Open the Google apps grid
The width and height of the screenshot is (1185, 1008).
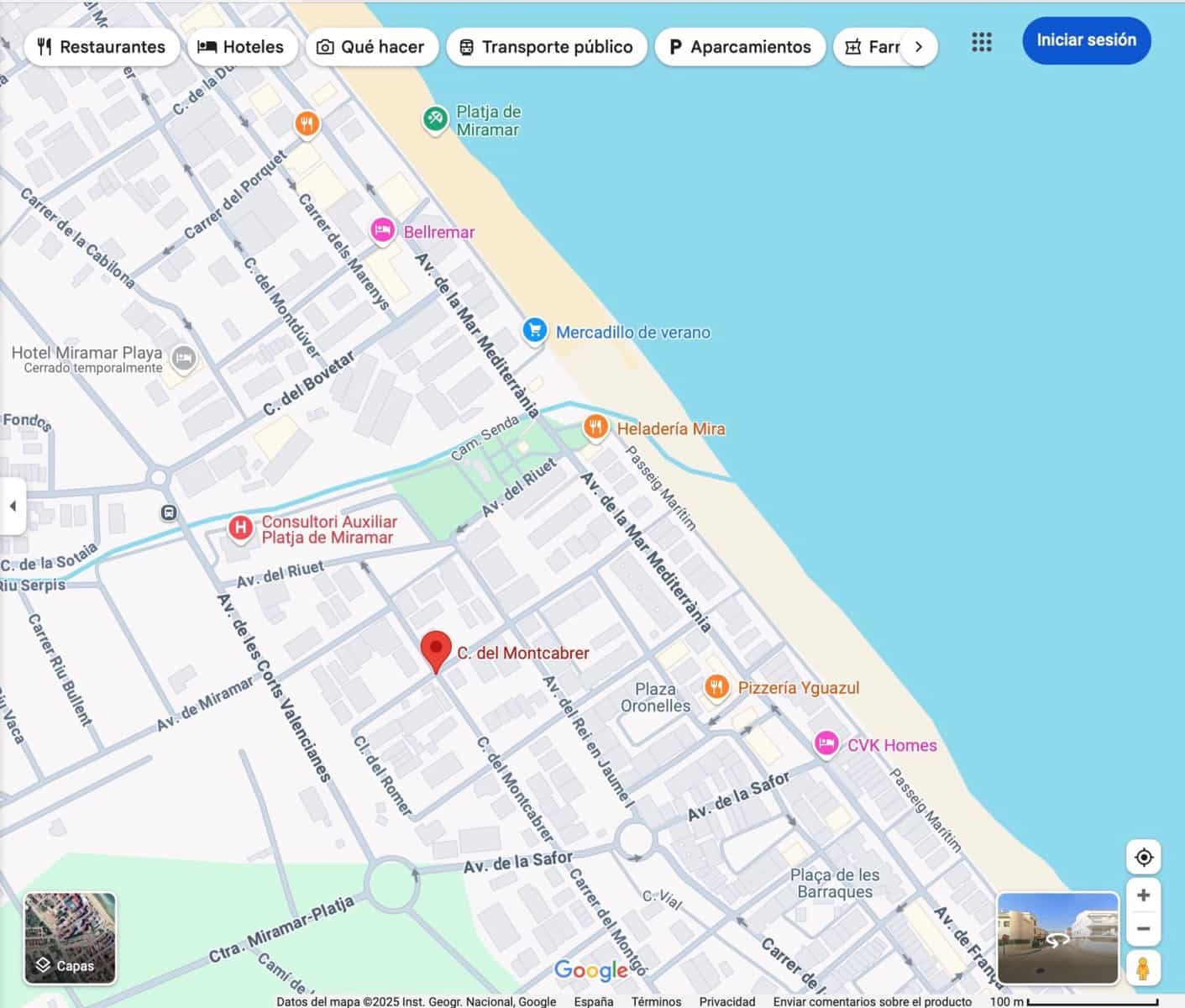981,42
